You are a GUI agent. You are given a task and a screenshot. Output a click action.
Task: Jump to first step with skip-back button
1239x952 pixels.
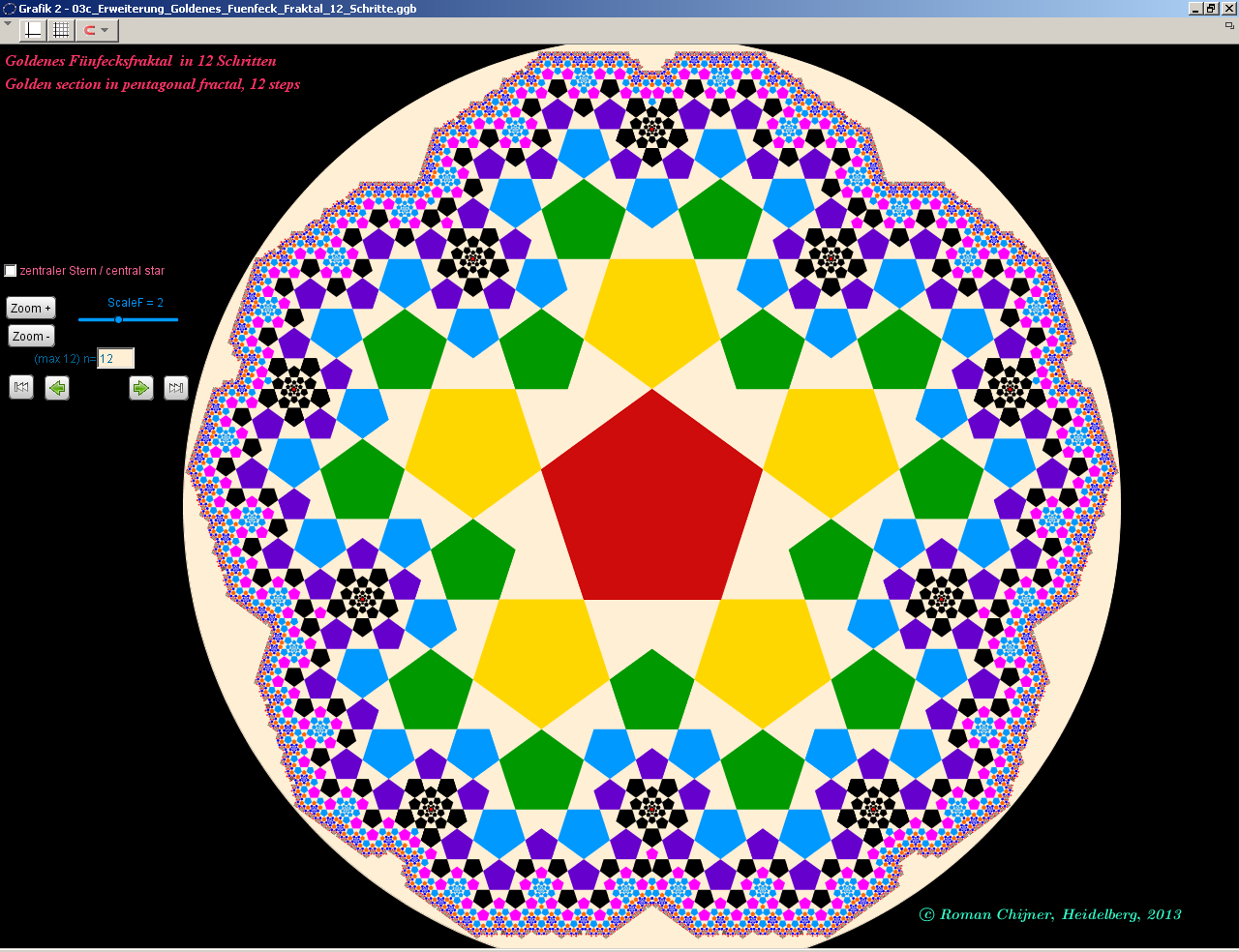21,388
